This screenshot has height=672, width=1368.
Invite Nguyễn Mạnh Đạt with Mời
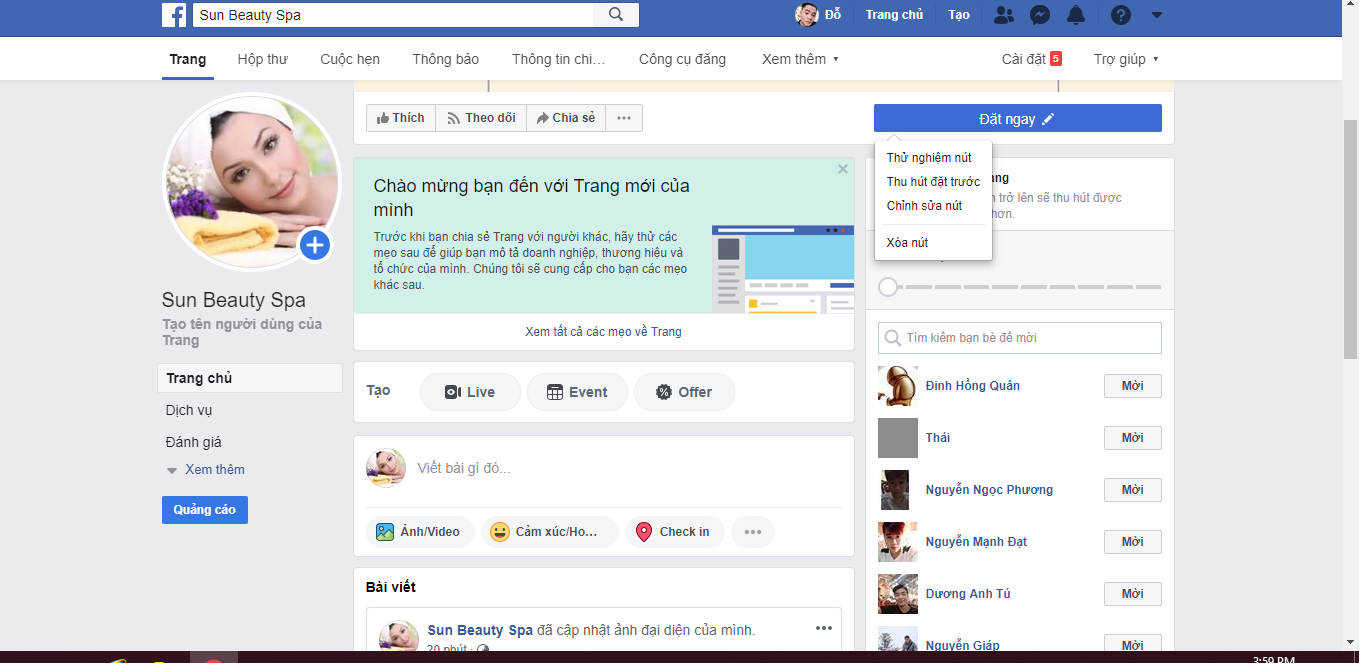pyautogui.click(x=1132, y=542)
